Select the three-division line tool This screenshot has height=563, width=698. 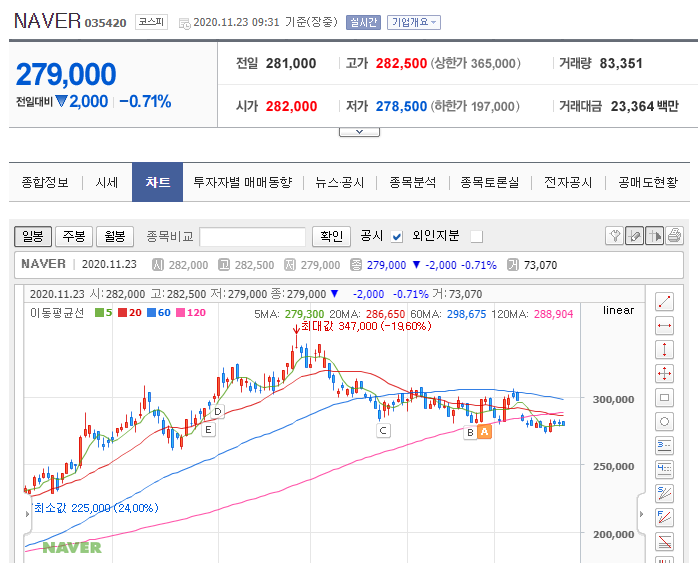664,446
